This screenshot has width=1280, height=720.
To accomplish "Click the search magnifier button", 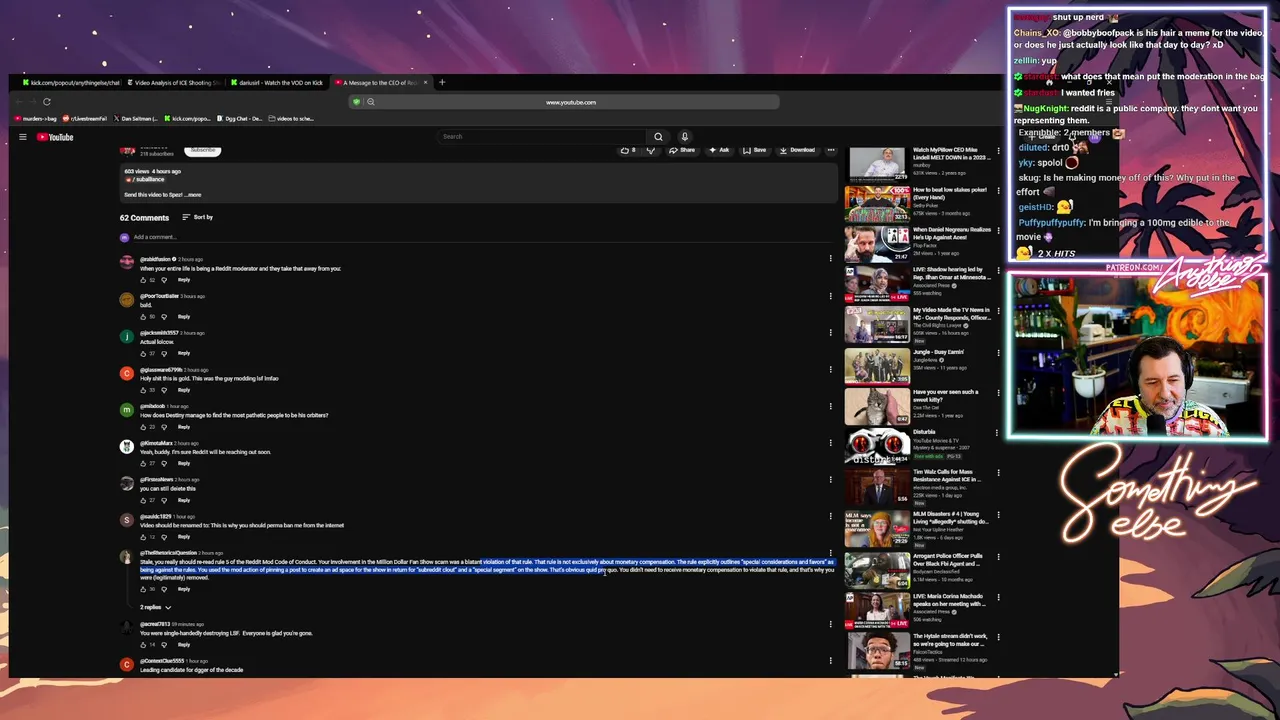I will (658, 137).
